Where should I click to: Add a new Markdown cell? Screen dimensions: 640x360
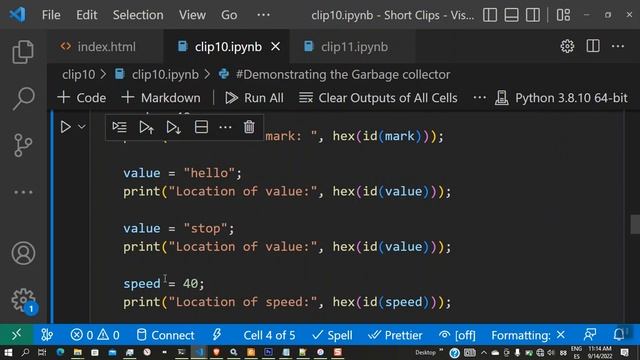click(161, 98)
